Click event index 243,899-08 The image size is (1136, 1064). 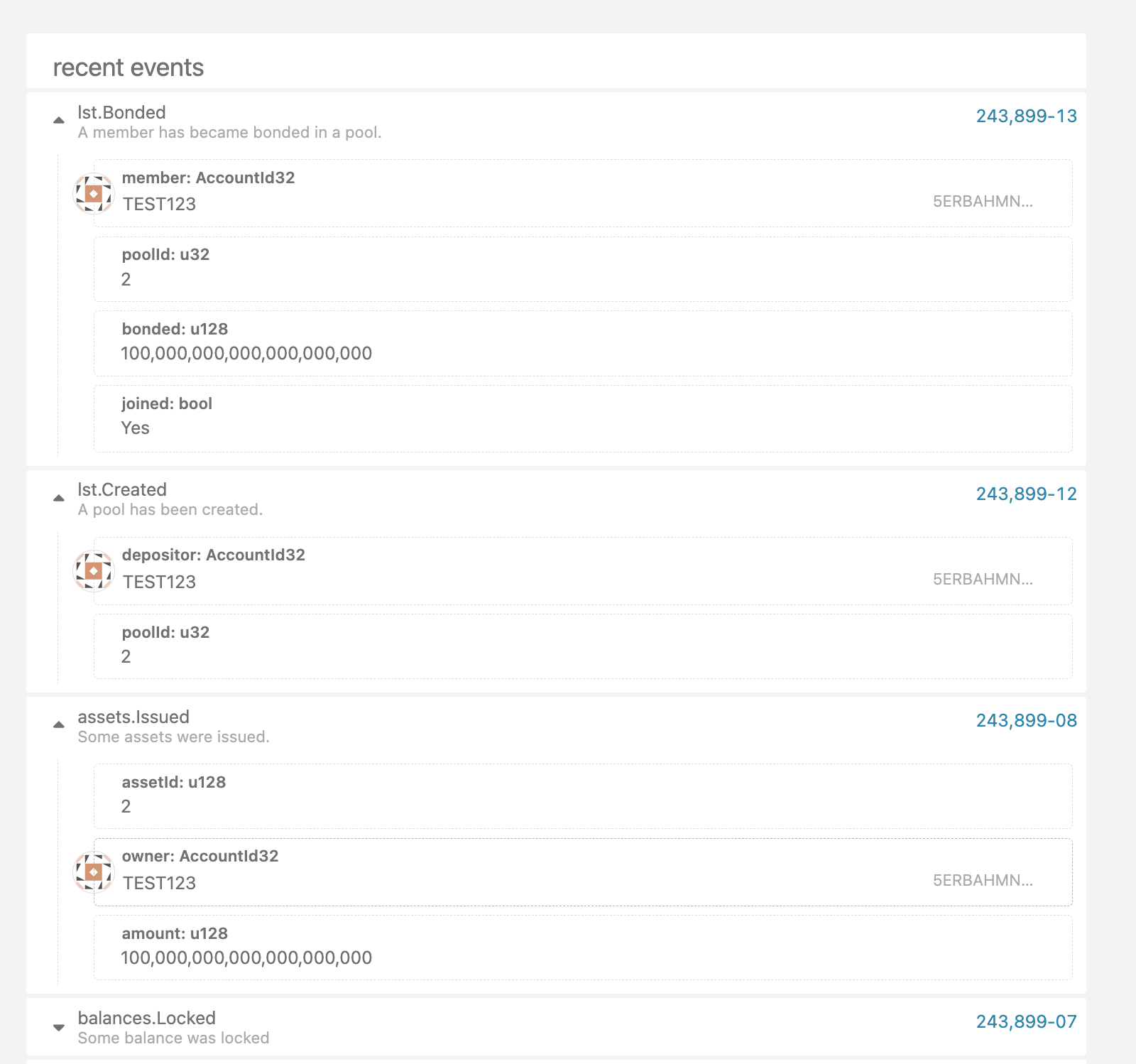(1027, 720)
